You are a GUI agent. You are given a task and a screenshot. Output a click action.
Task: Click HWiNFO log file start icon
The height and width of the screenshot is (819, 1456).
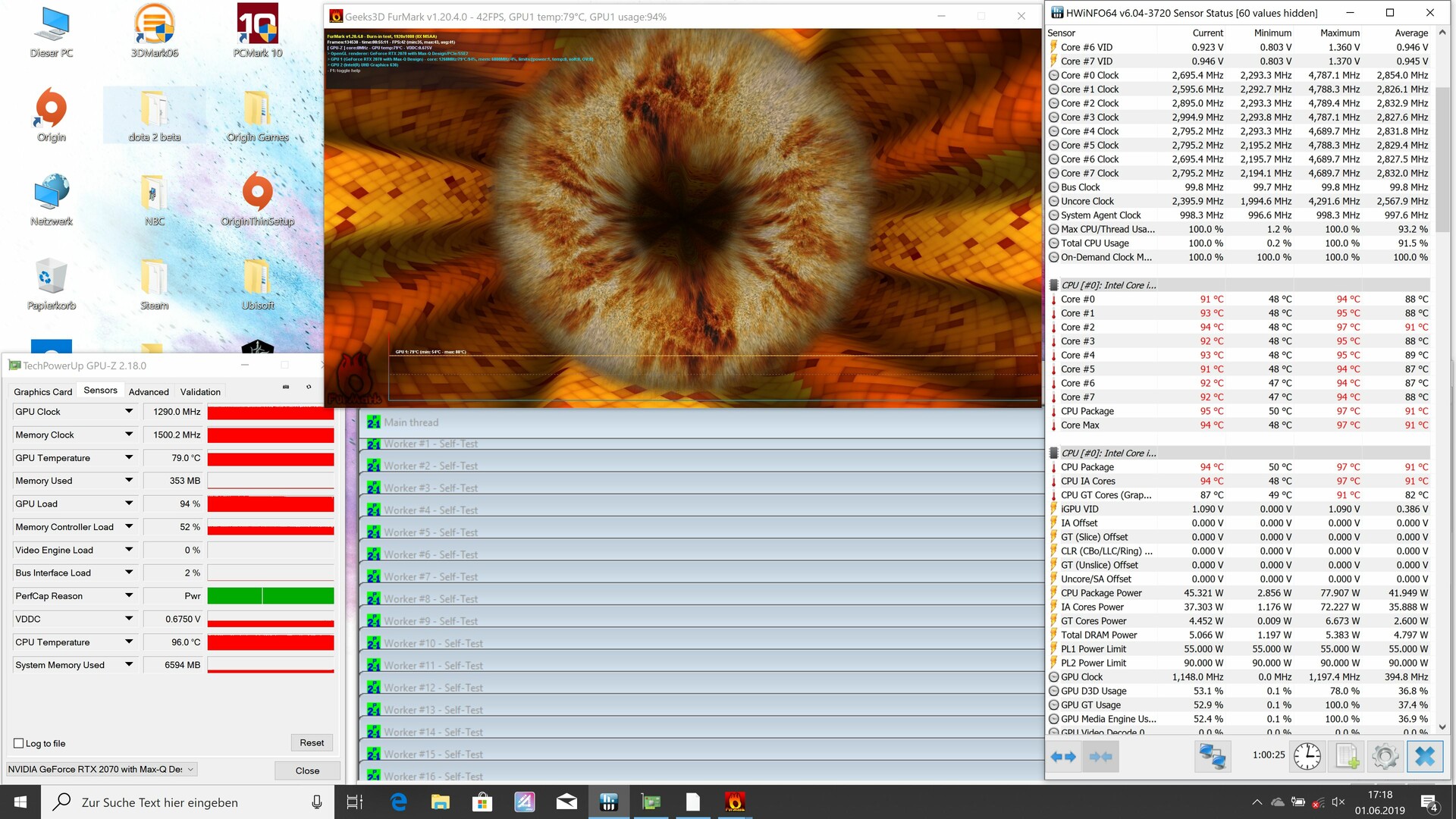[1347, 757]
